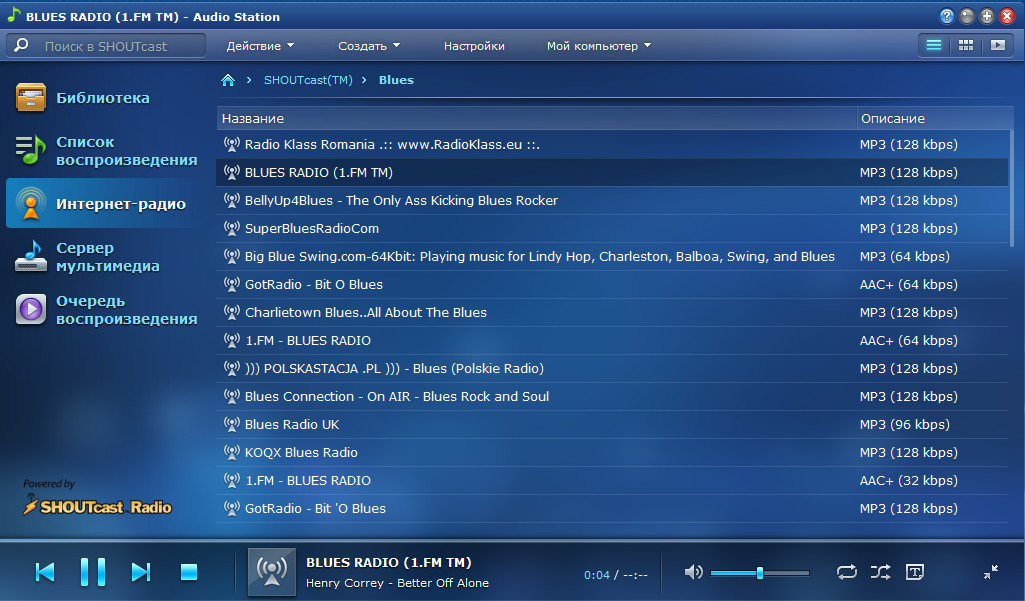Image resolution: width=1025 pixels, height=601 pixels.
Task: Stop playback with the stop button
Action: [x=189, y=572]
